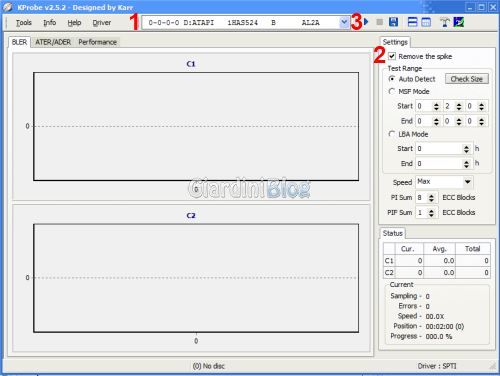
Task: Click the blue-green picture icon in toolbar
Action: point(459,22)
